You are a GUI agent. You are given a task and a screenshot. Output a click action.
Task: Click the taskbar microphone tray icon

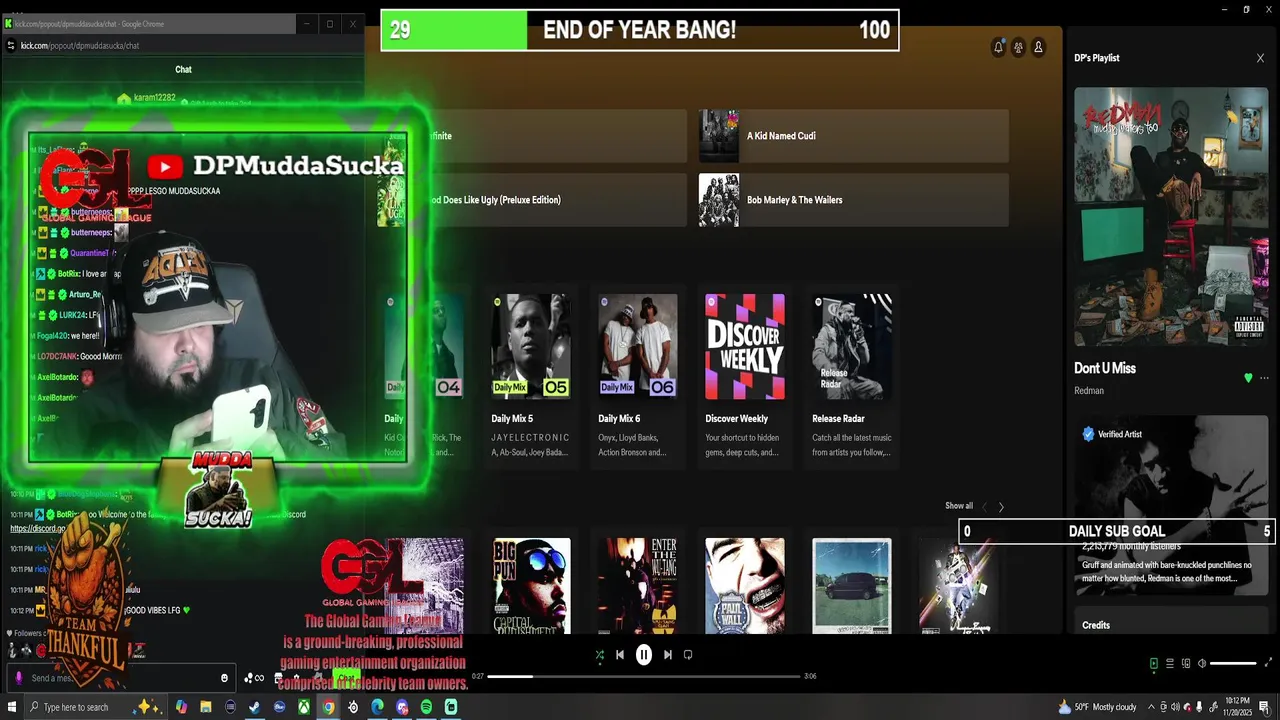pyautogui.click(x=1199, y=707)
